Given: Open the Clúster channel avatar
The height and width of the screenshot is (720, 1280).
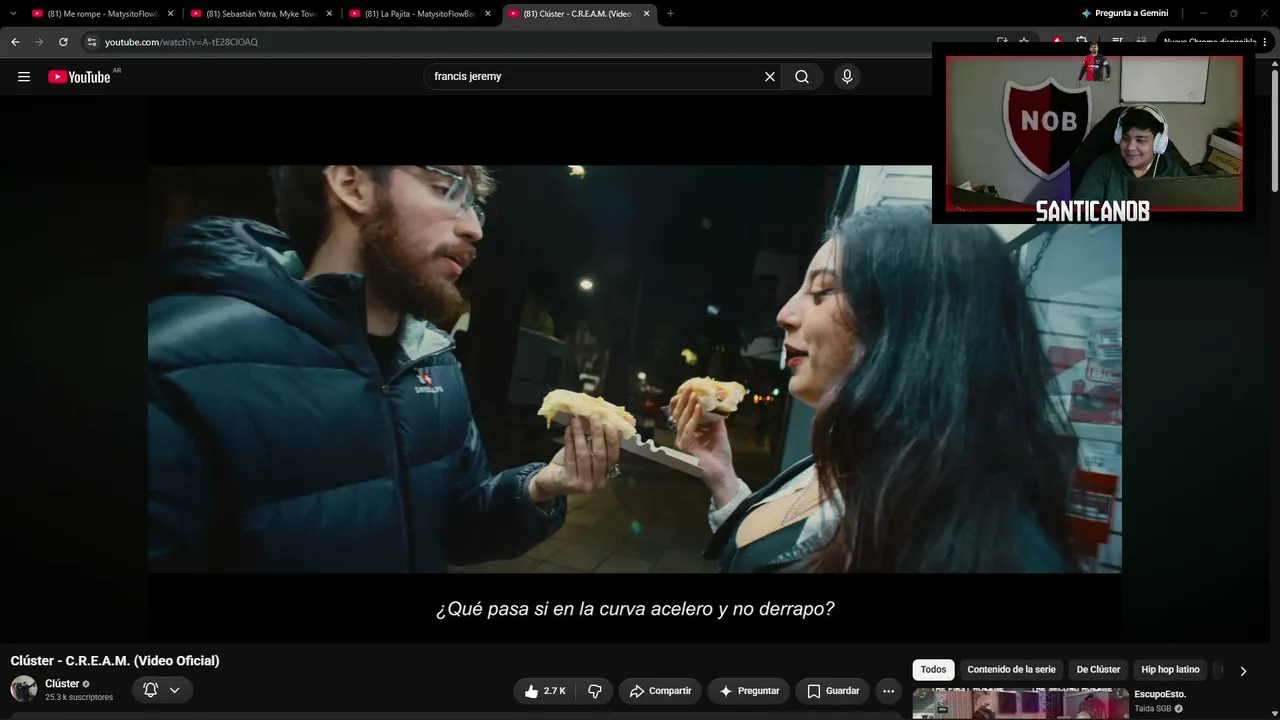Looking at the screenshot, I should tap(24, 689).
